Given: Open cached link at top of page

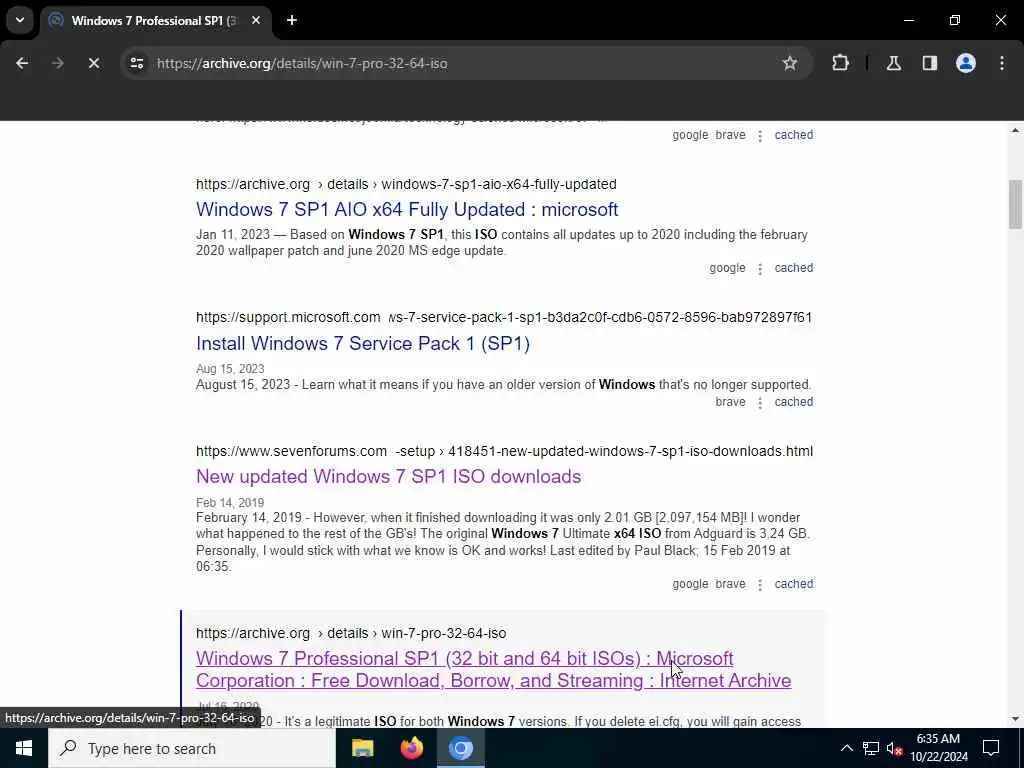Looking at the screenshot, I should pos(793,135).
